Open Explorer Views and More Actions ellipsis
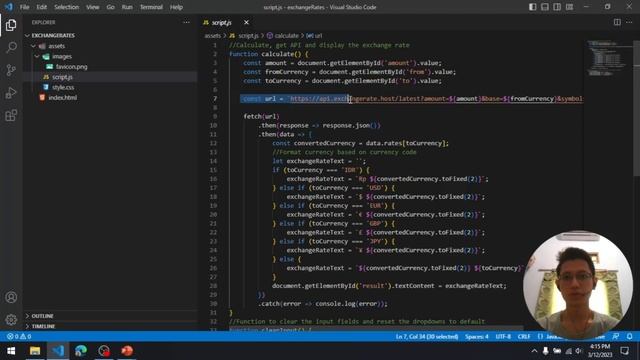The width and height of the screenshot is (640, 360). pos(186,22)
